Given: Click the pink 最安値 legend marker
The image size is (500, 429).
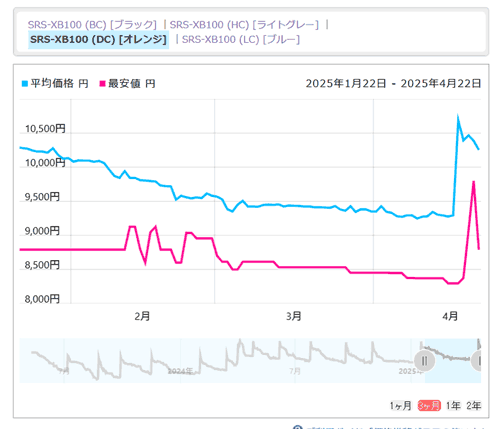Looking at the screenshot, I should point(103,84).
